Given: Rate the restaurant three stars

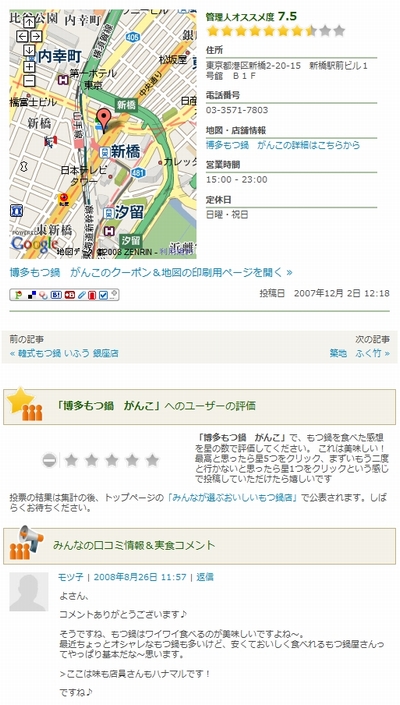Looking at the screenshot, I should point(112,460).
